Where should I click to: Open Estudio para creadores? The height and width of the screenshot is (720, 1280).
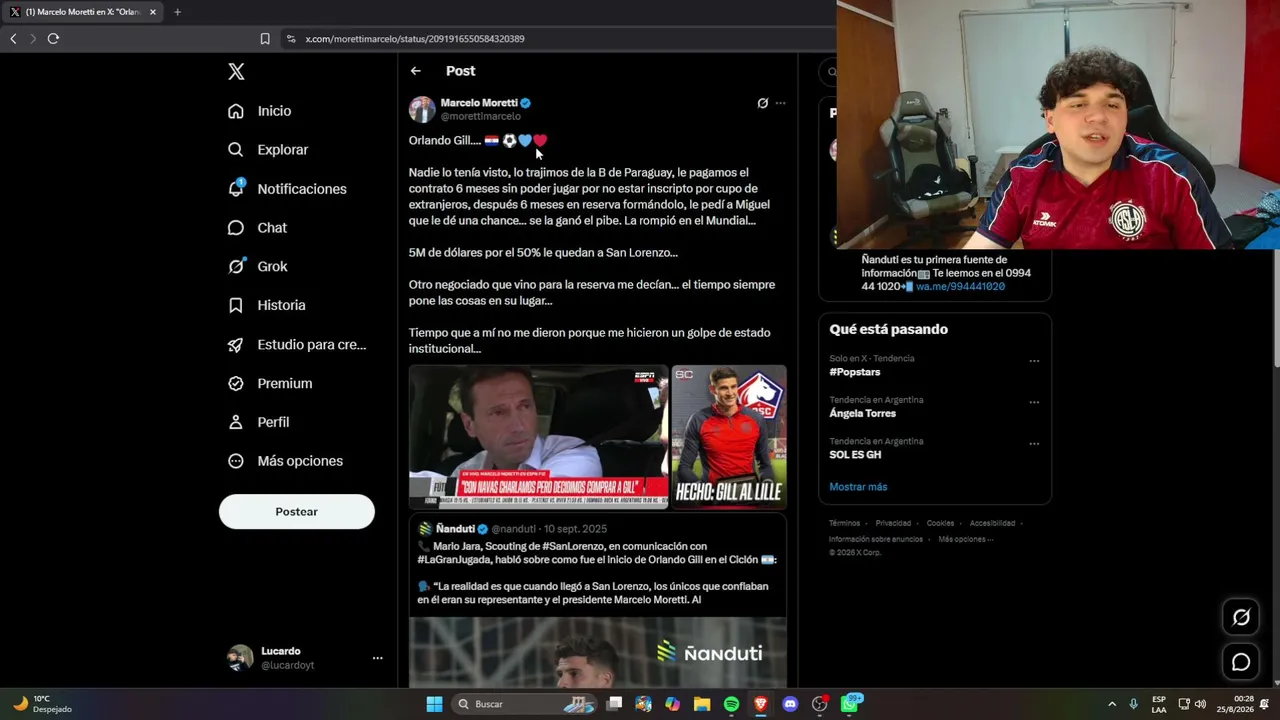click(x=296, y=345)
